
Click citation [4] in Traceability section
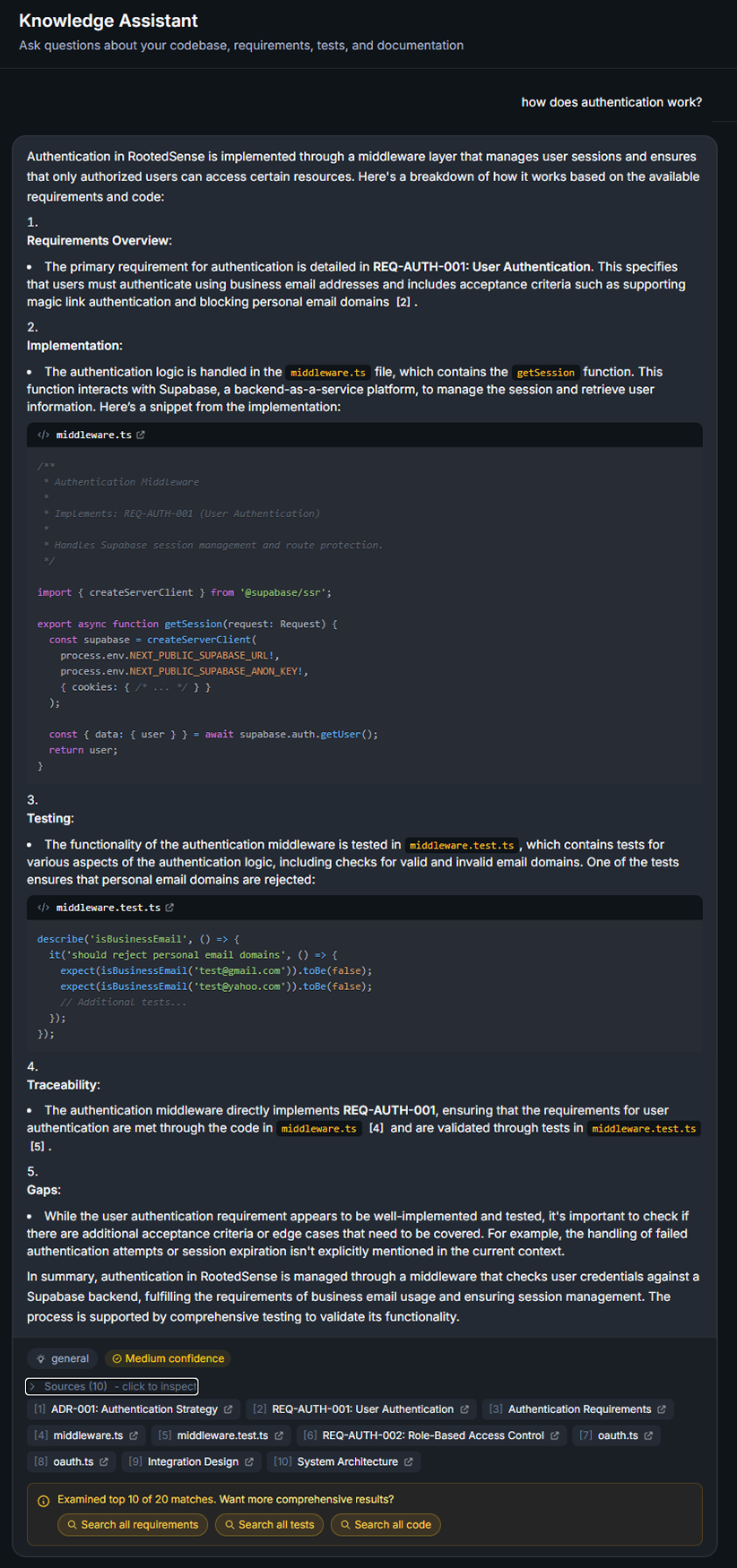click(x=377, y=1128)
